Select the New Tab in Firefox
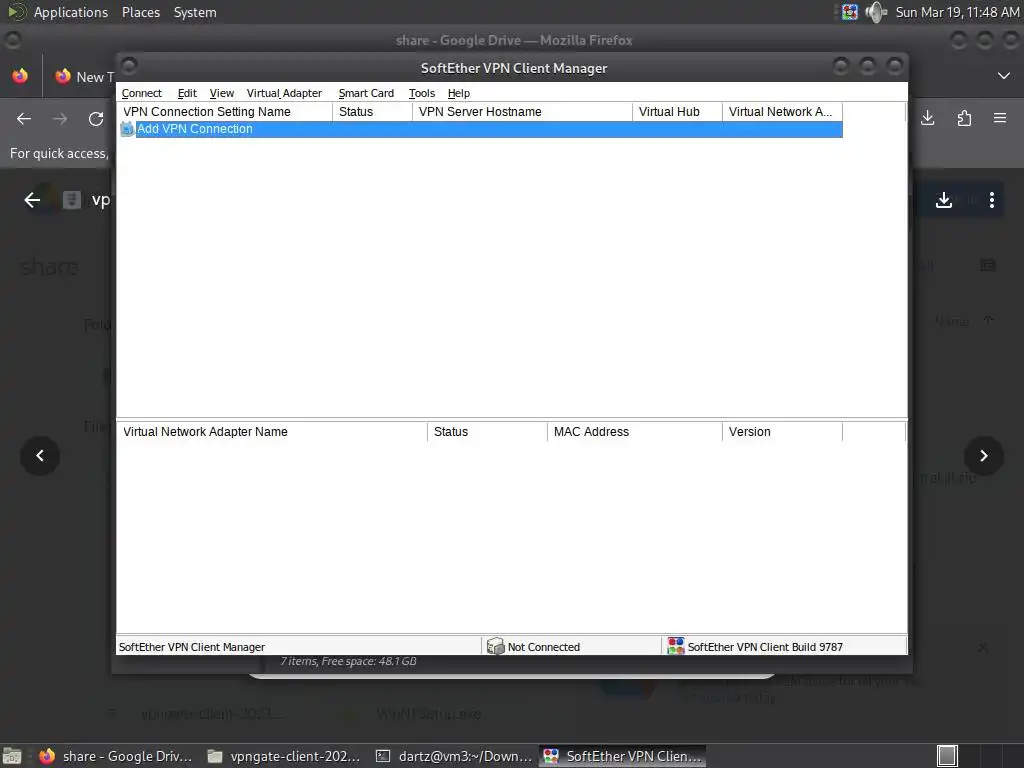The width and height of the screenshot is (1024, 768). click(84, 76)
